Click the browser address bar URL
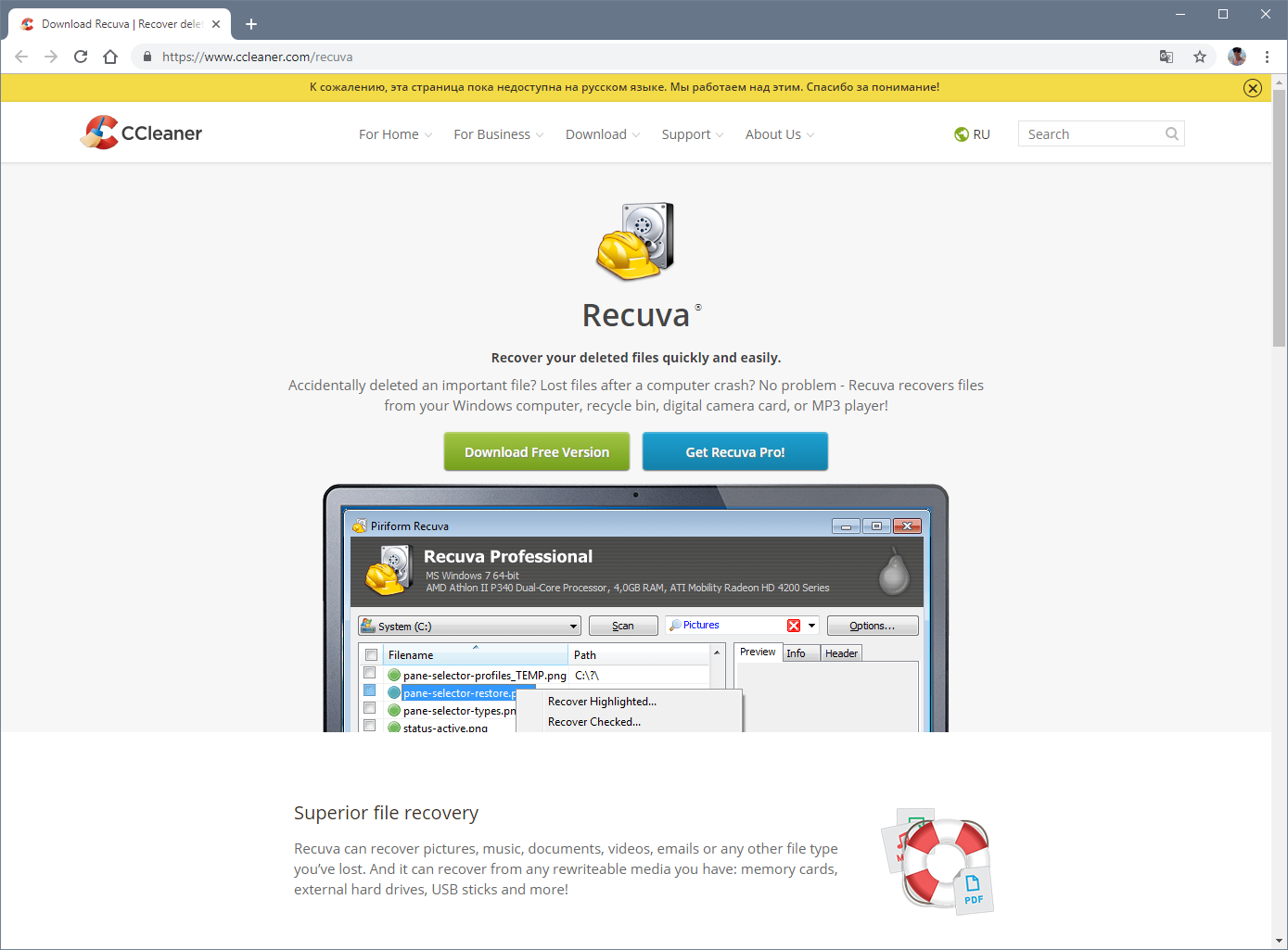 pos(257,57)
